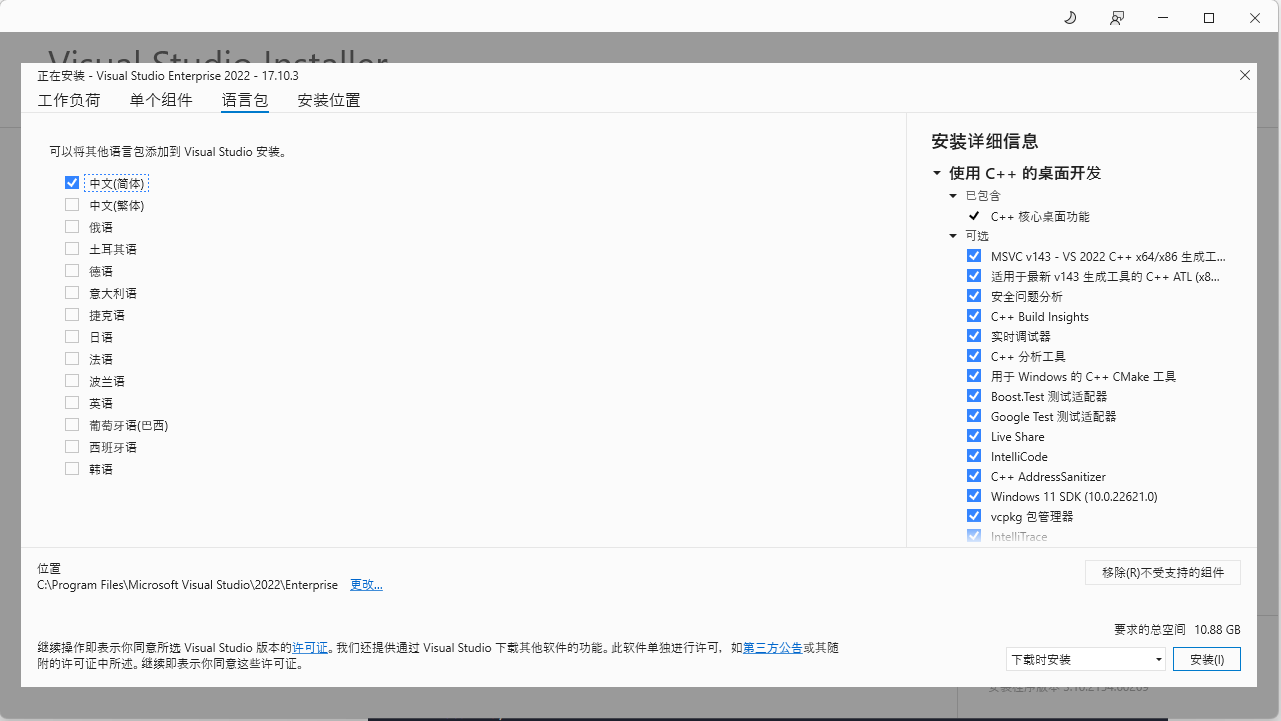1281x721 pixels.
Task: Open the 下载时安装 dropdown
Action: coord(1086,659)
